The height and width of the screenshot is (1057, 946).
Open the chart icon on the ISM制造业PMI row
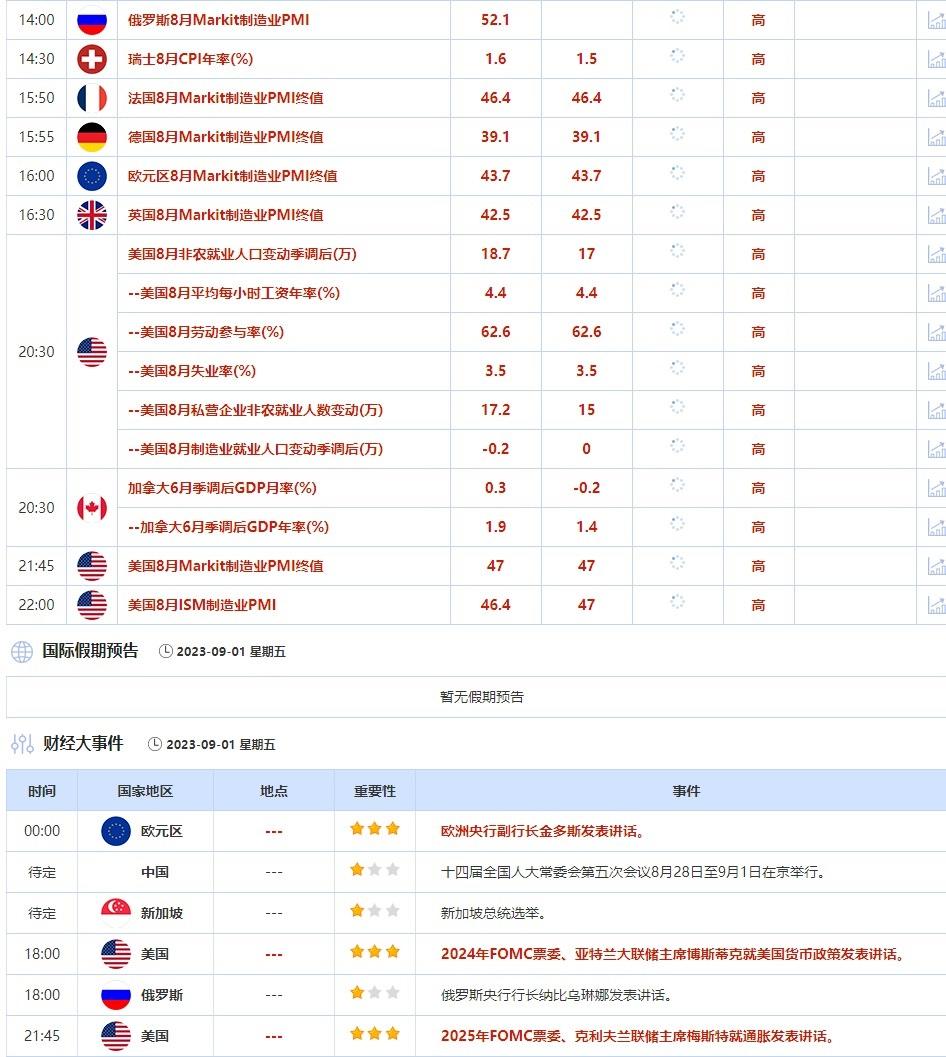936,605
